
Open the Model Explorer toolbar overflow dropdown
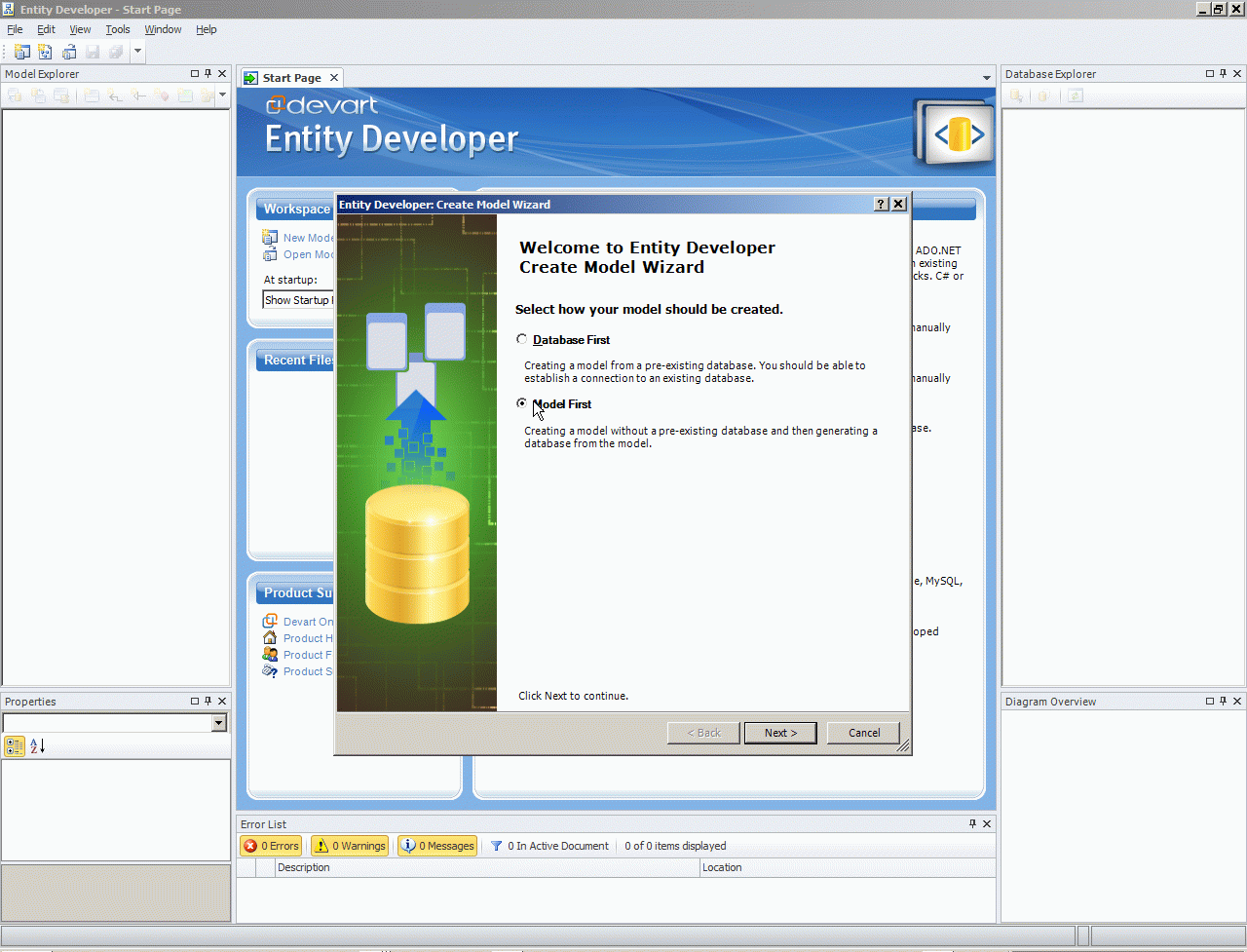(x=223, y=95)
